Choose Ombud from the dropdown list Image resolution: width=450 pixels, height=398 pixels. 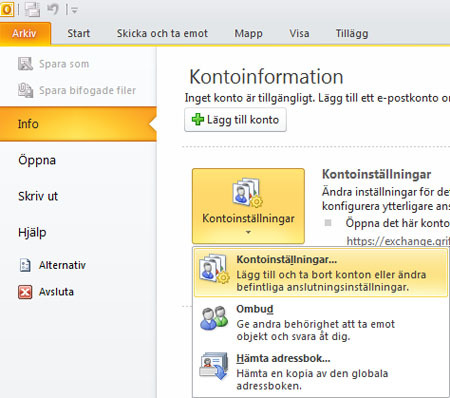(321, 322)
